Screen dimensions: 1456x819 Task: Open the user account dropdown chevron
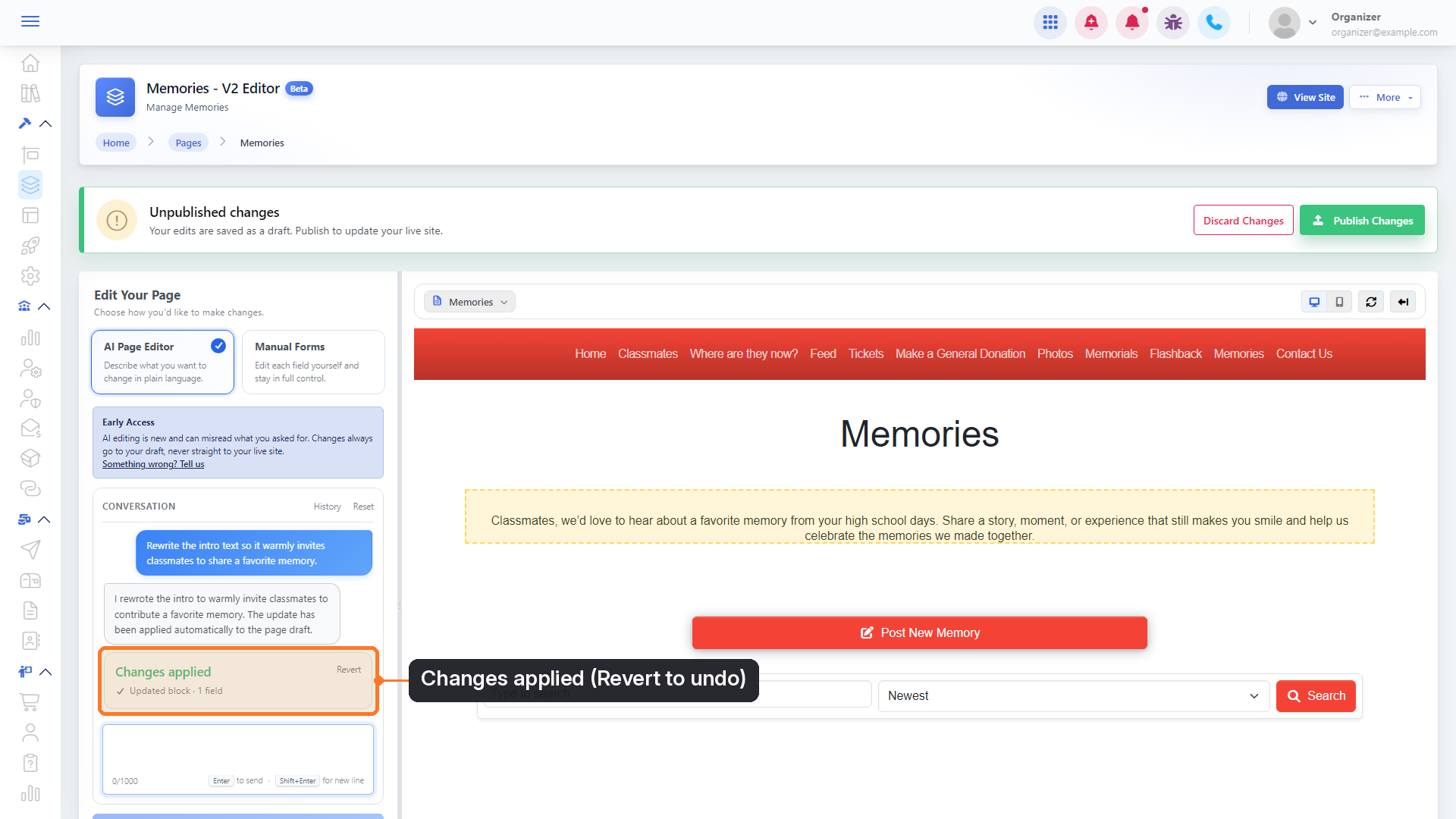(1313, 23)
